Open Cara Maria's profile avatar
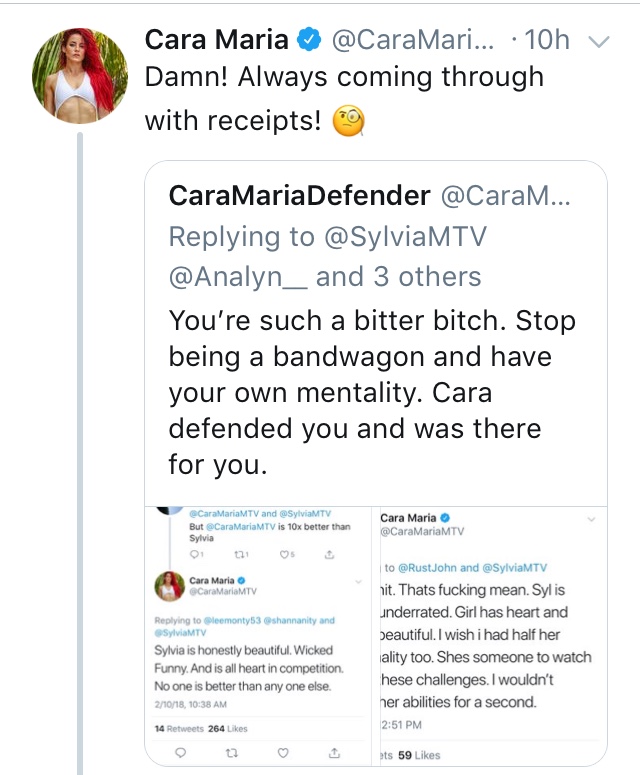The image size is (640, 775). (80, 76)
